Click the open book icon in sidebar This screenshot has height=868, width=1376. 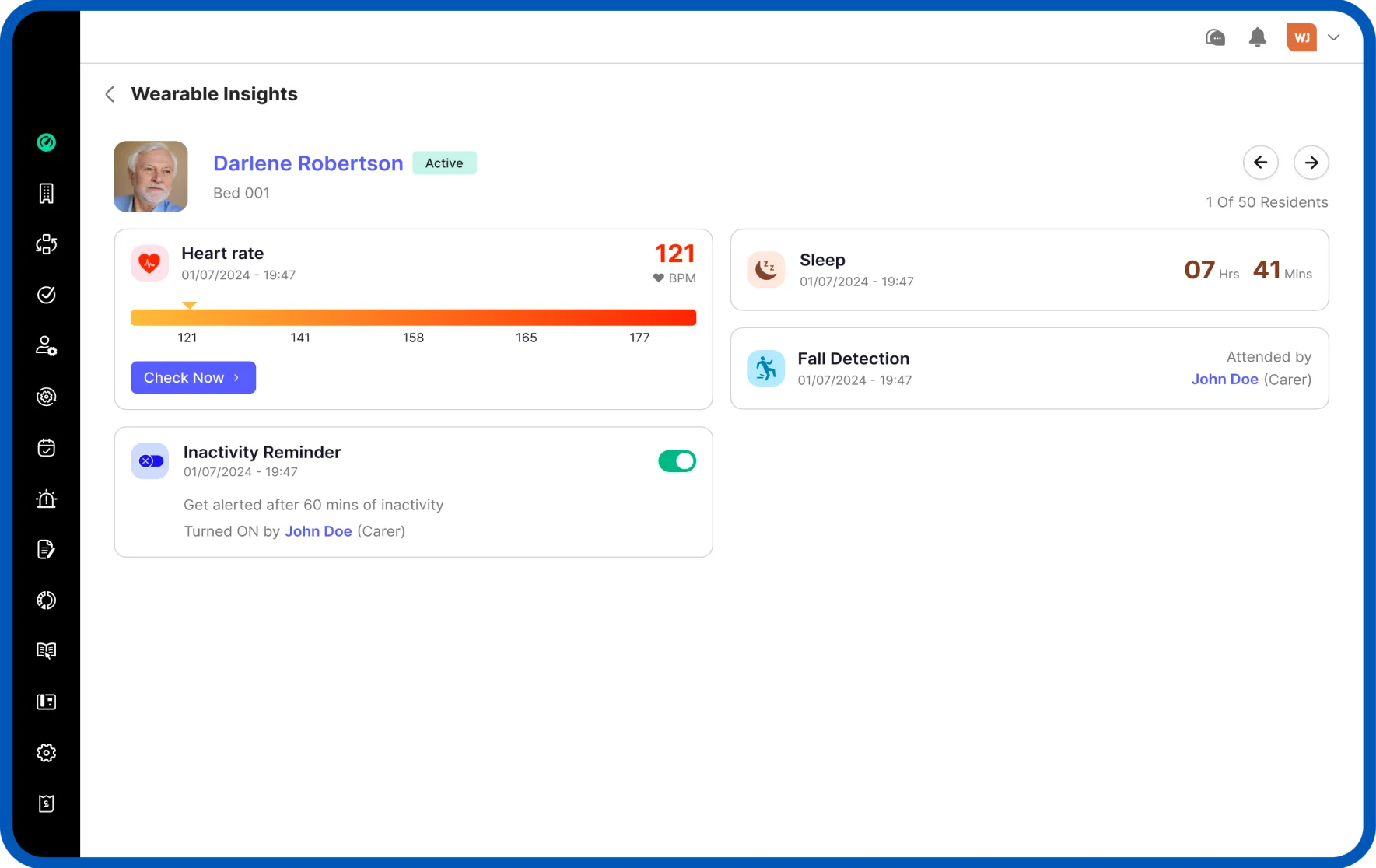(x=47, y=651)
